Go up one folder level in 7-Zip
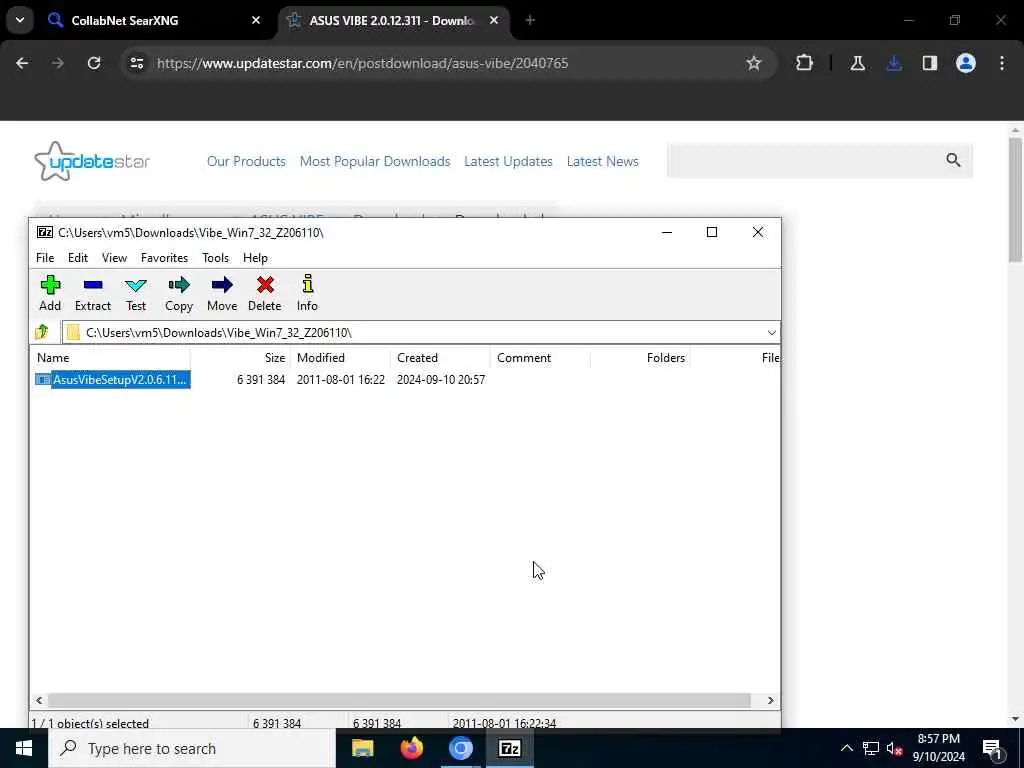Viewport: 1024px width, 768px height. point(42,332)
